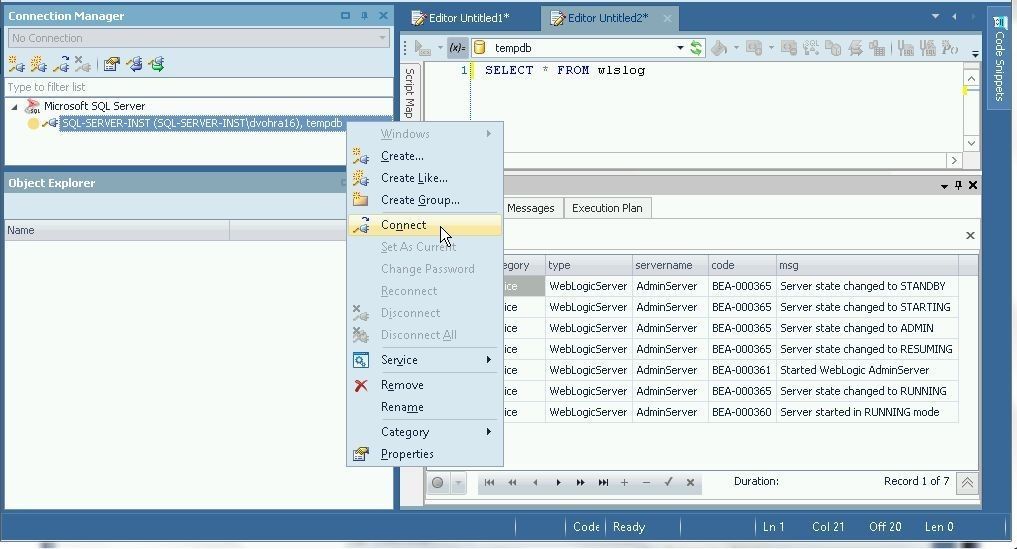The width and height of the screenshot is (1017, 549).
Task: Select Properties from the context menu
Action: coord(406,454)
